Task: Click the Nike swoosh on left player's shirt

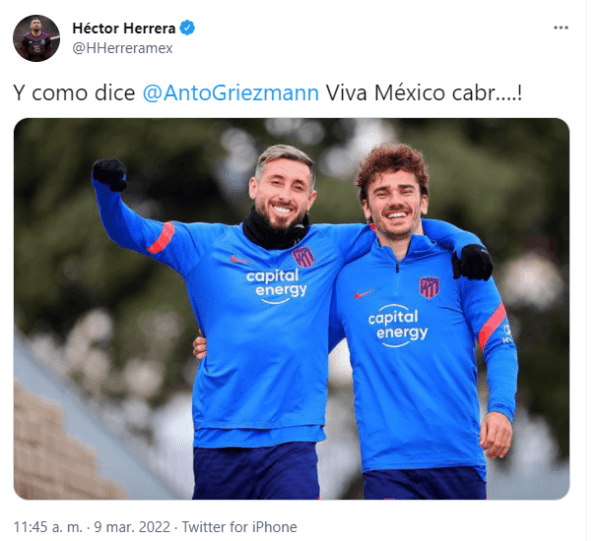Action: coord(240,260)
